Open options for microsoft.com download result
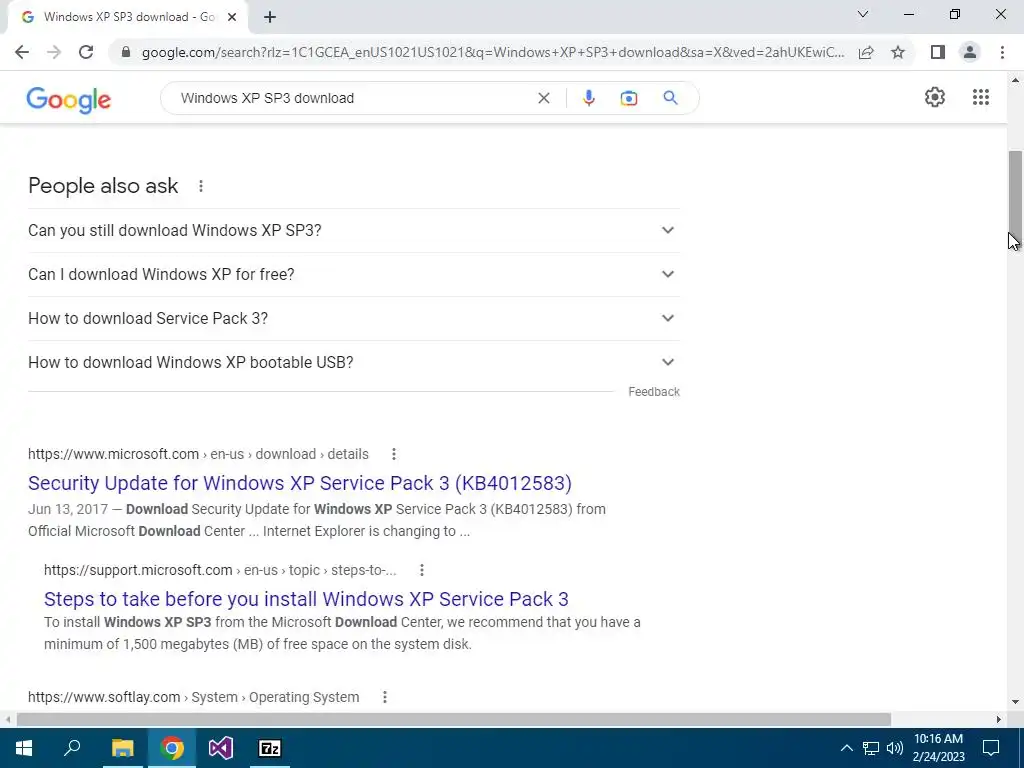The height and width of the screenshot is (768, 1024). [x=394, y=454]
